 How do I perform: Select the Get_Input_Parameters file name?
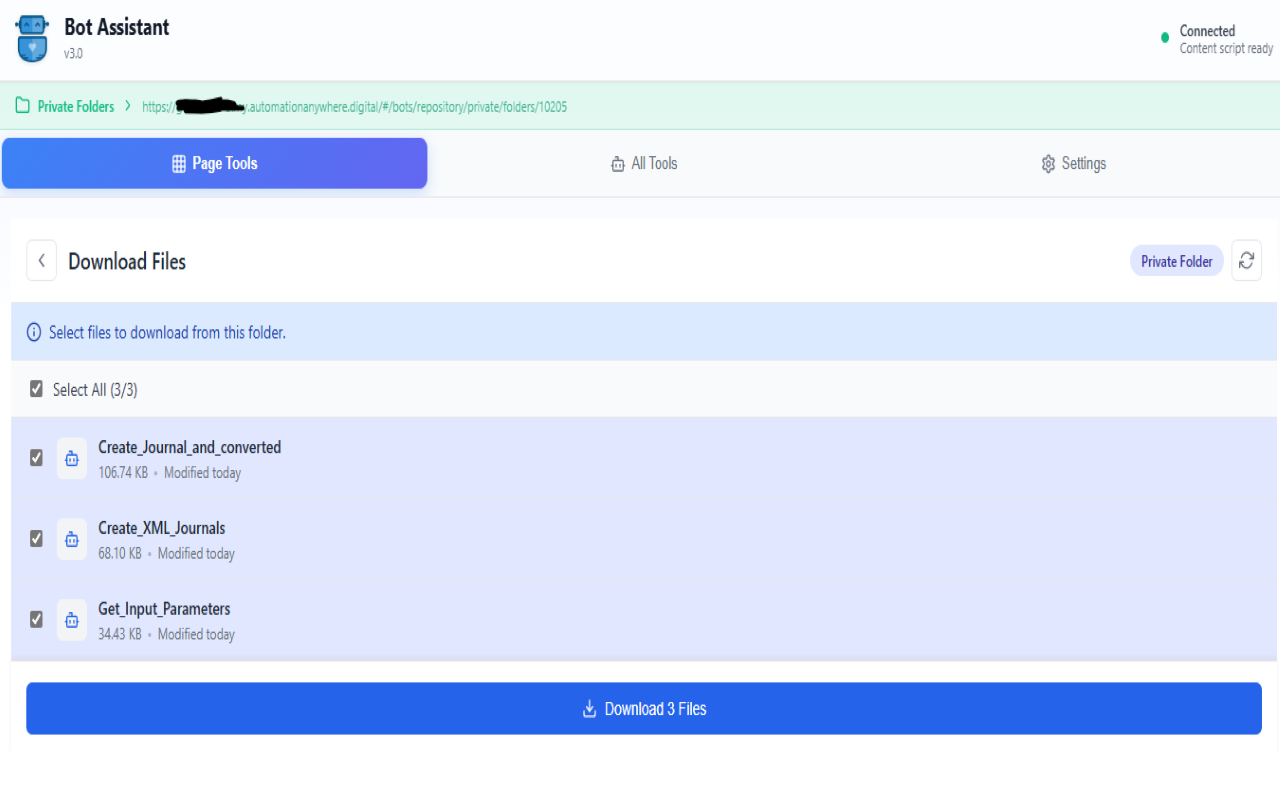coord(164,609)
